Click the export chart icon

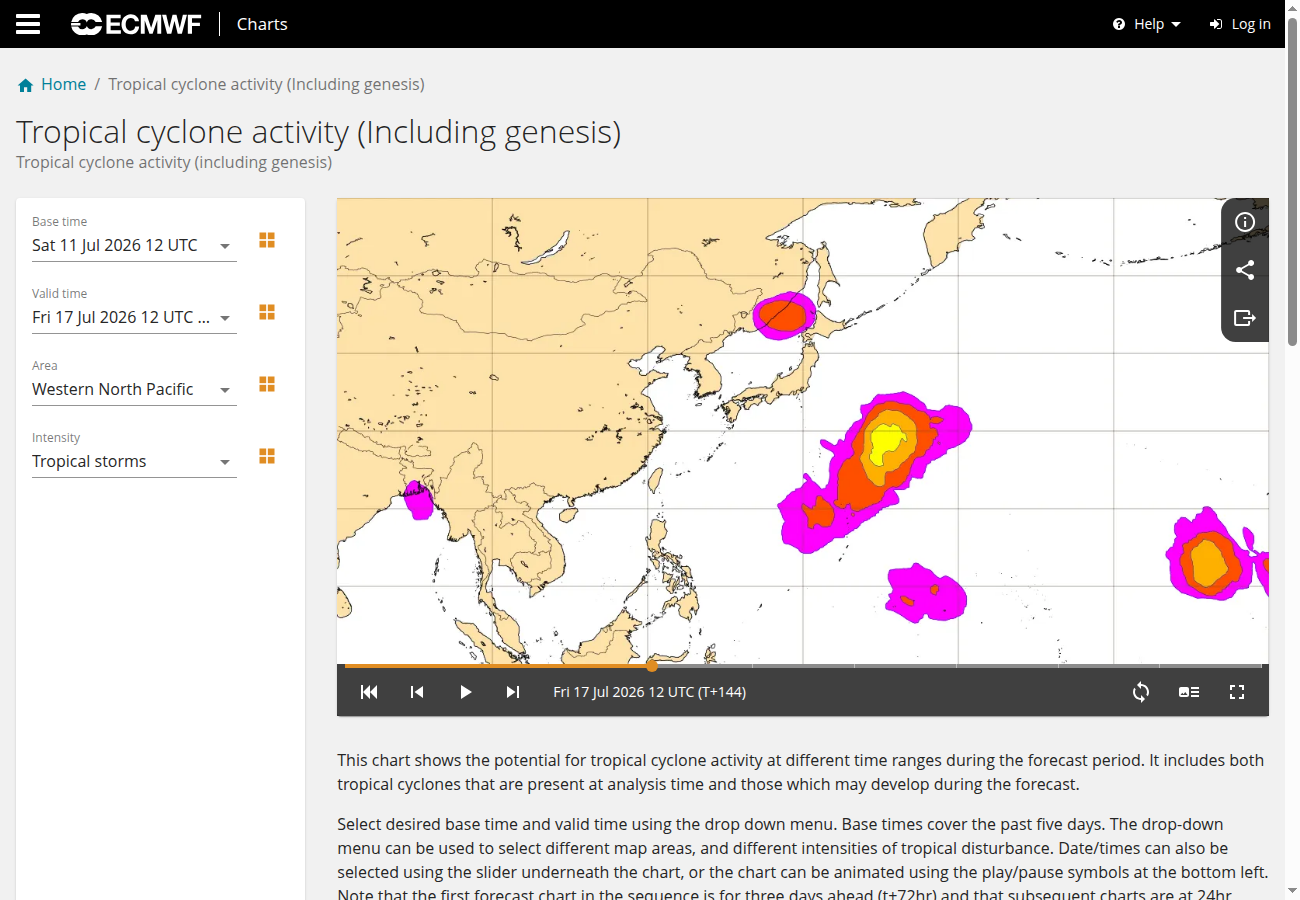pyautogui.click(x=1245, y=318)
